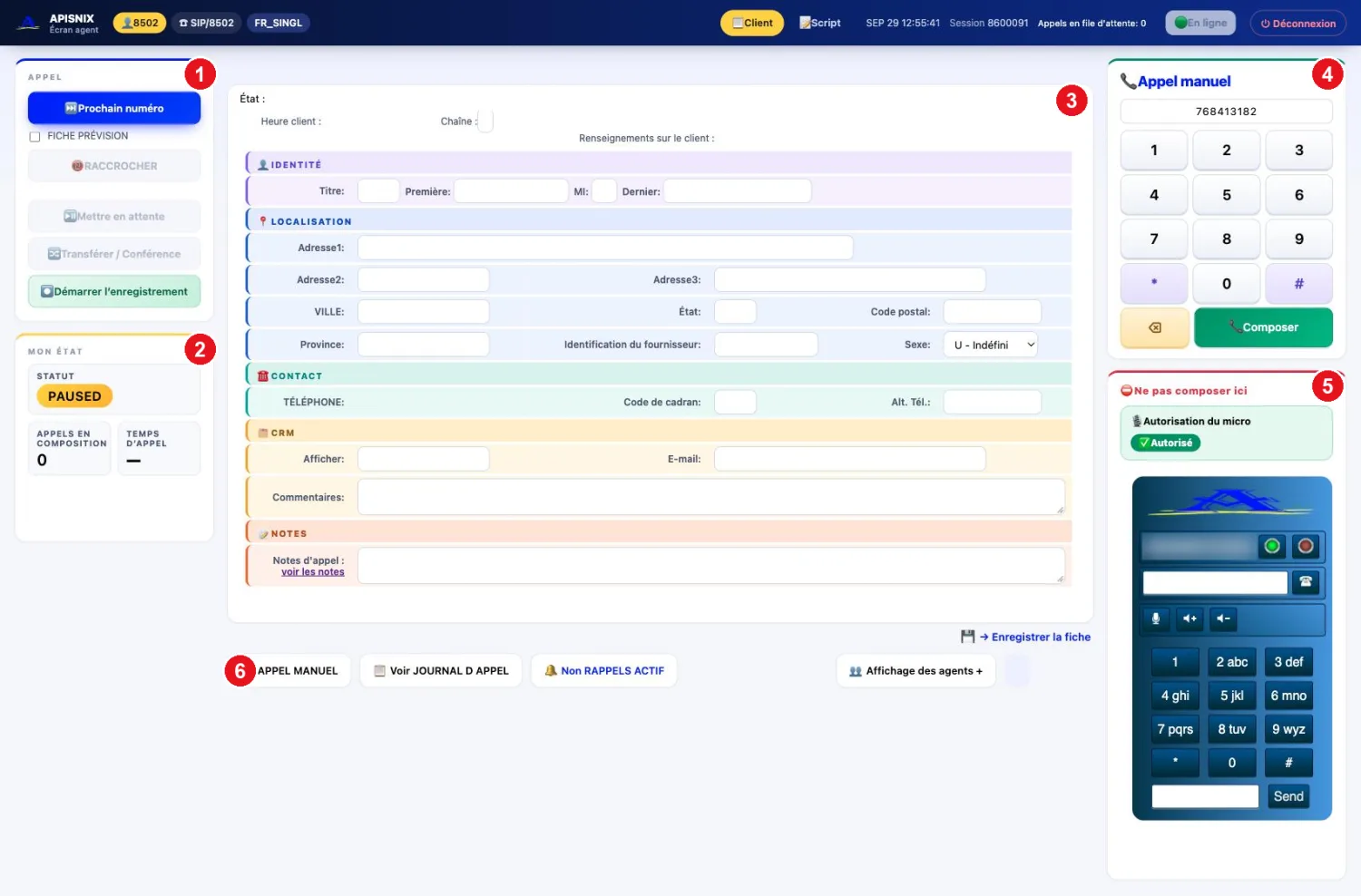Open the Sexe dropdown

click(991, 345)
